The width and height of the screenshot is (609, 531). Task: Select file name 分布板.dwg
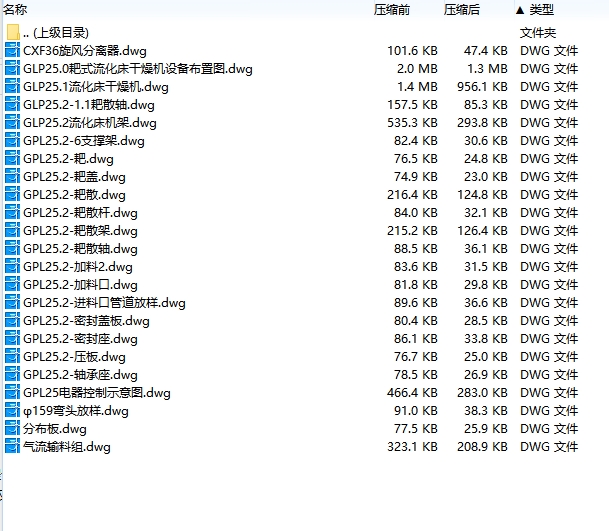(55, 429)
